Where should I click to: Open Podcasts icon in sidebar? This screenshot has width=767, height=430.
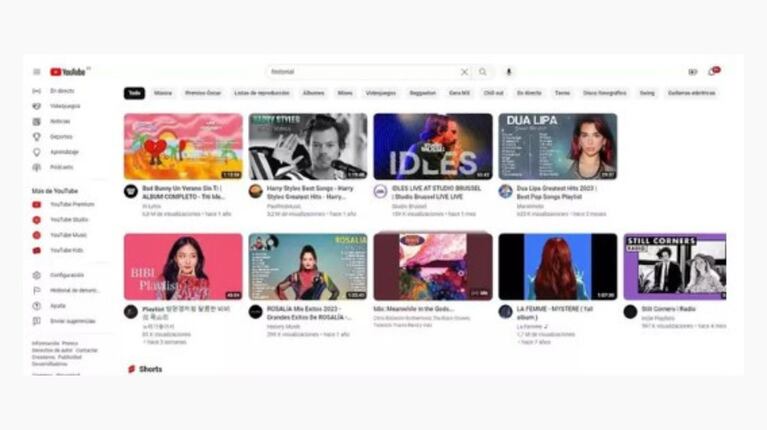(37, 167)
